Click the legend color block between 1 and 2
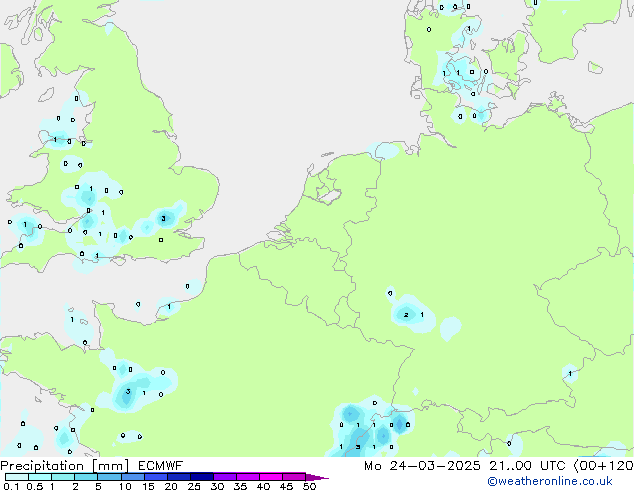The height and width of the screenshot is (490, 634). [x=63, y=477]
